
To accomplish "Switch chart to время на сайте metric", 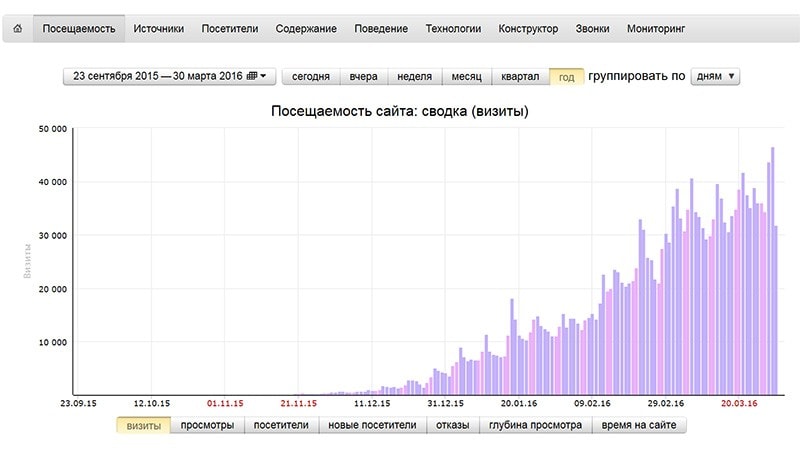I will pyautogui.click(x=639, y=425).
